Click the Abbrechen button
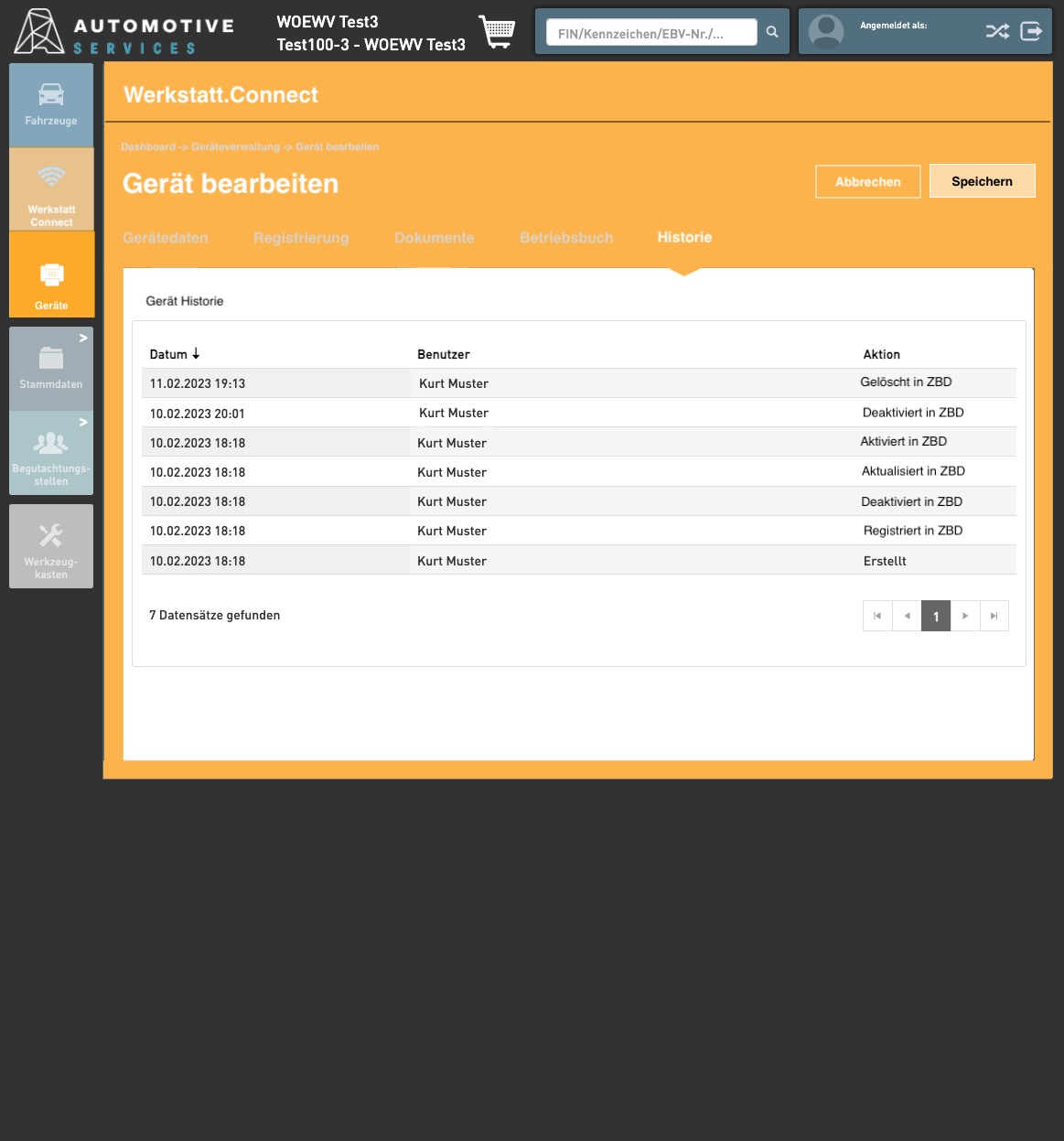Viewport: 1064px width, 1141px height. coord(867,181)
